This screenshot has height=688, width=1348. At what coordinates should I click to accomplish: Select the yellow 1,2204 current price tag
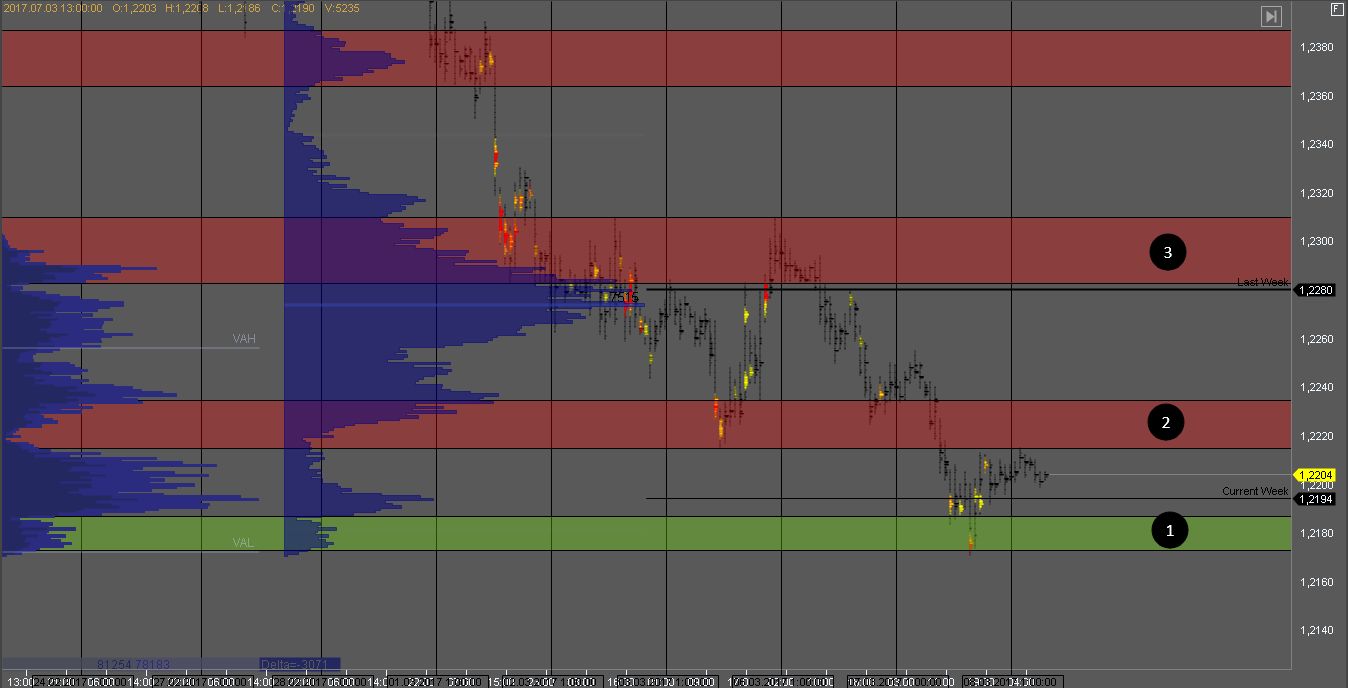tap(1313, 475)
